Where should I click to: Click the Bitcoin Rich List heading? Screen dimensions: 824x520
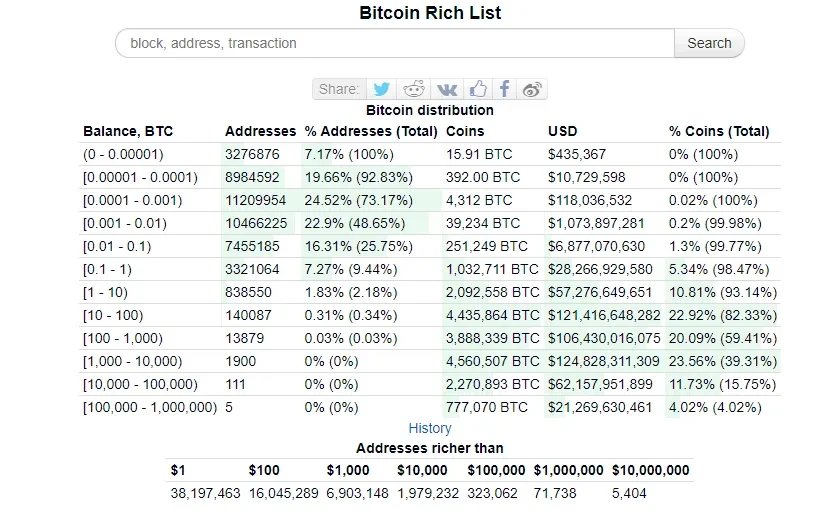430,13
